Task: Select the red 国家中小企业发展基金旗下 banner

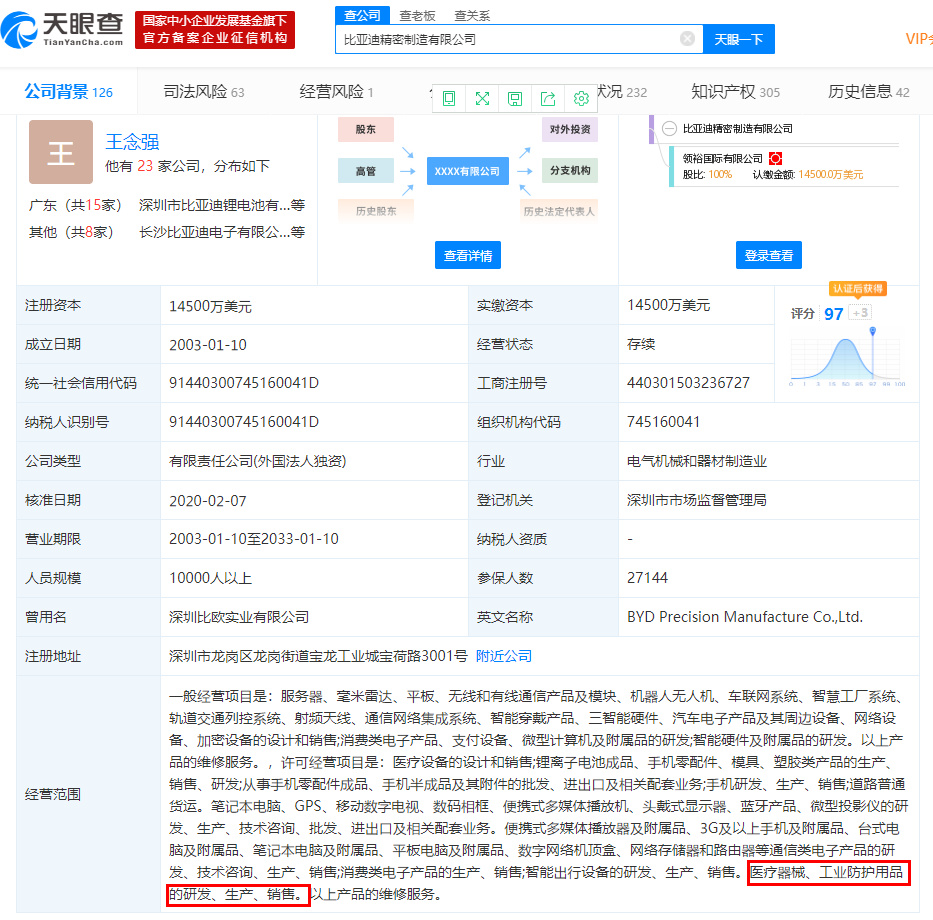Action: point(215,29)
